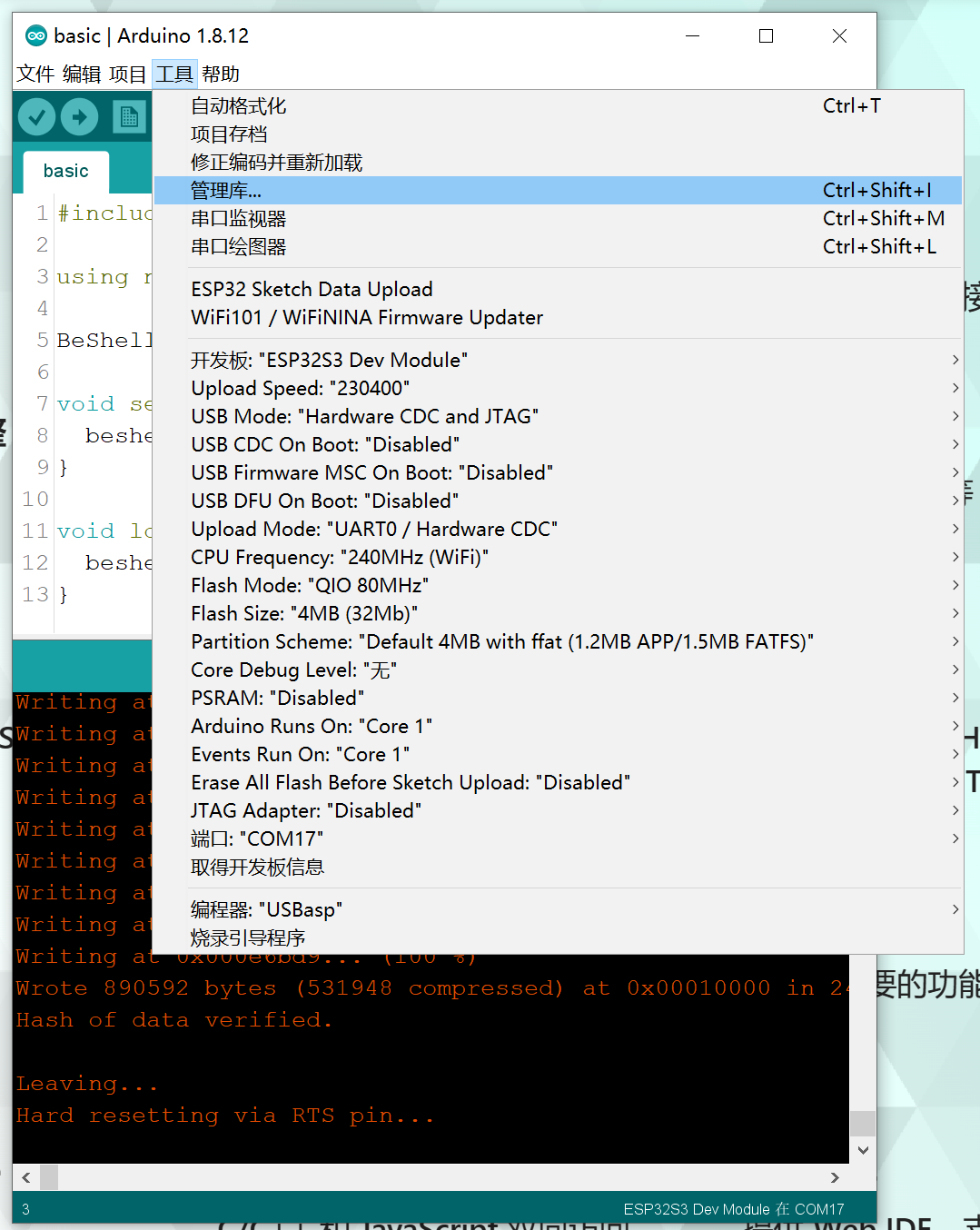Open 管理库... library manager
This screenshot has height=1230, width=980.
point(558,191)
